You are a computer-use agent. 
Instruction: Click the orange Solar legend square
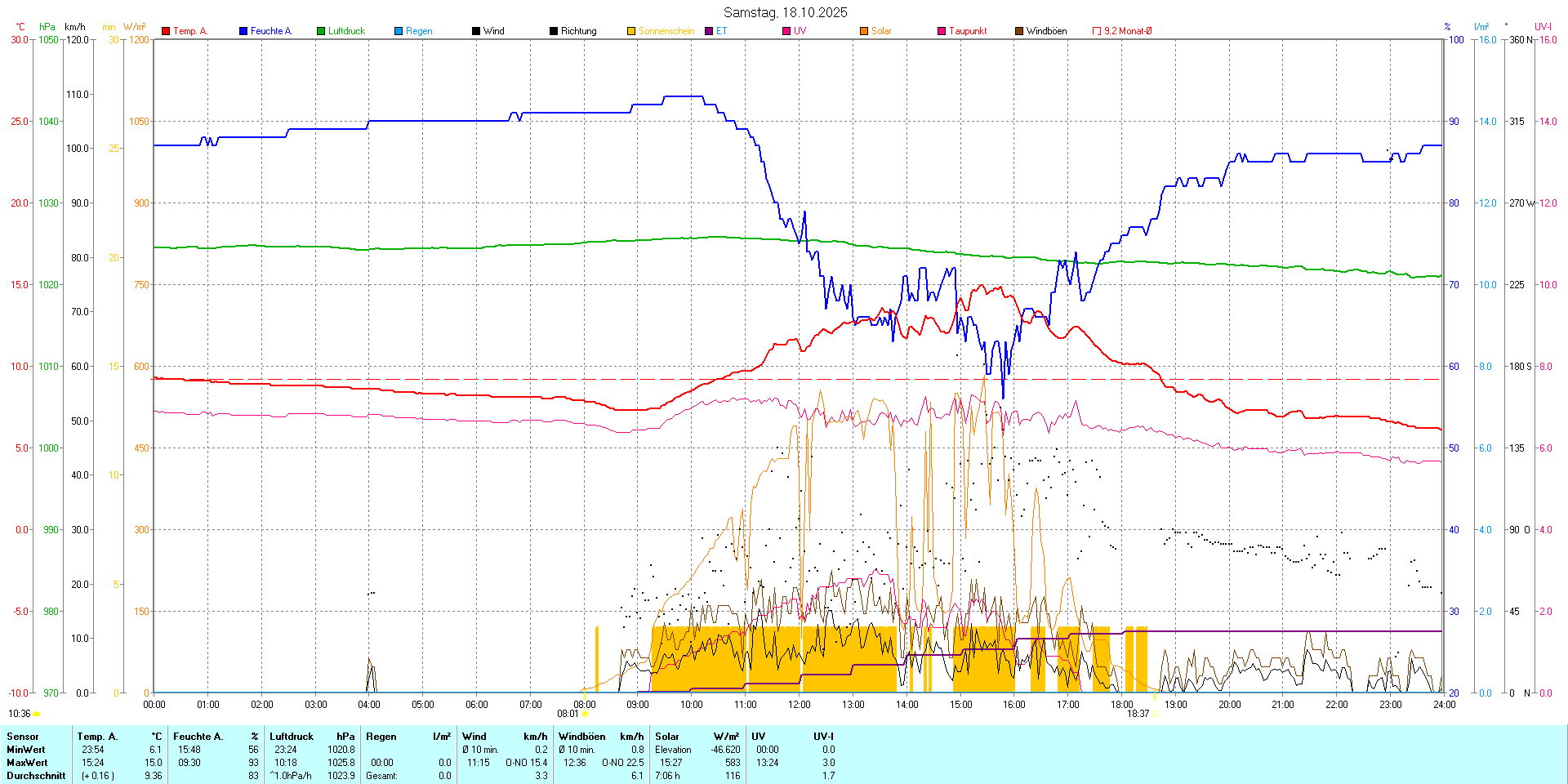[864, 31]
